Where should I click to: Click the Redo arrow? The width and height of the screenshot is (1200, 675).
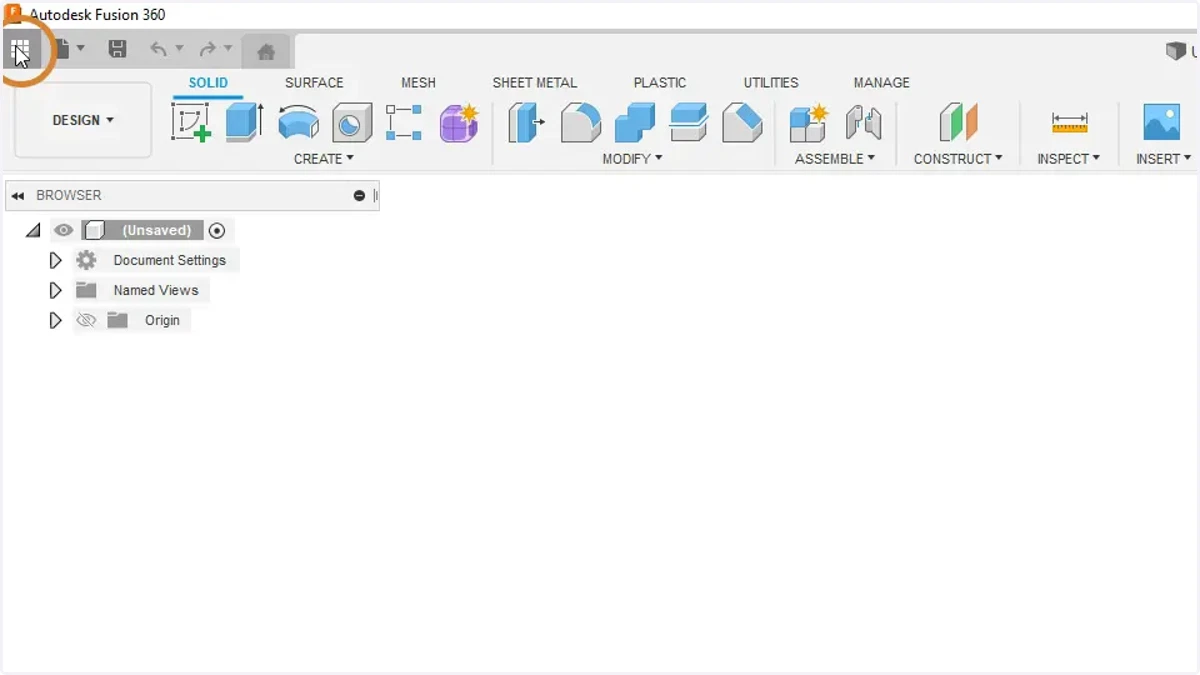pyautogui.click(x=207, y=49)
